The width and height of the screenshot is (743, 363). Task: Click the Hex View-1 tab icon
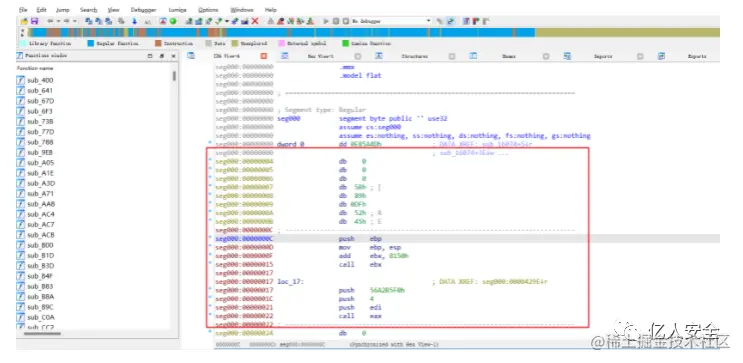pos(285,56)
